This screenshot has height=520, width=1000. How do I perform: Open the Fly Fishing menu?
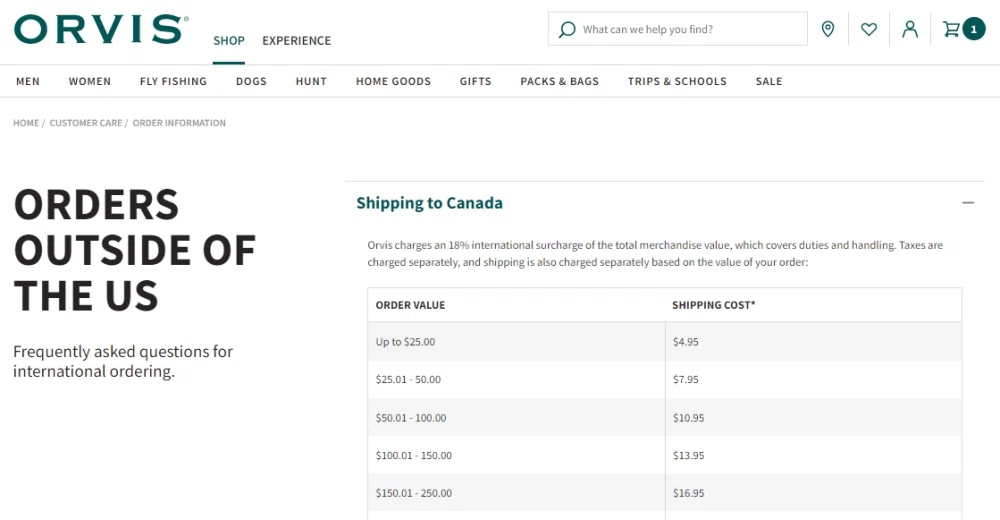173,81
